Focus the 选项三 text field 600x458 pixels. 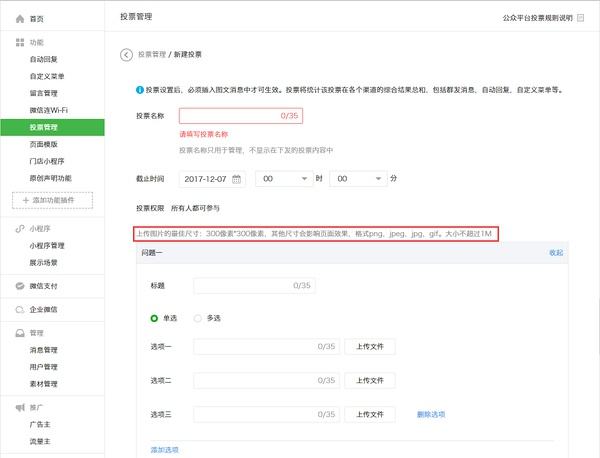[267, 414]
